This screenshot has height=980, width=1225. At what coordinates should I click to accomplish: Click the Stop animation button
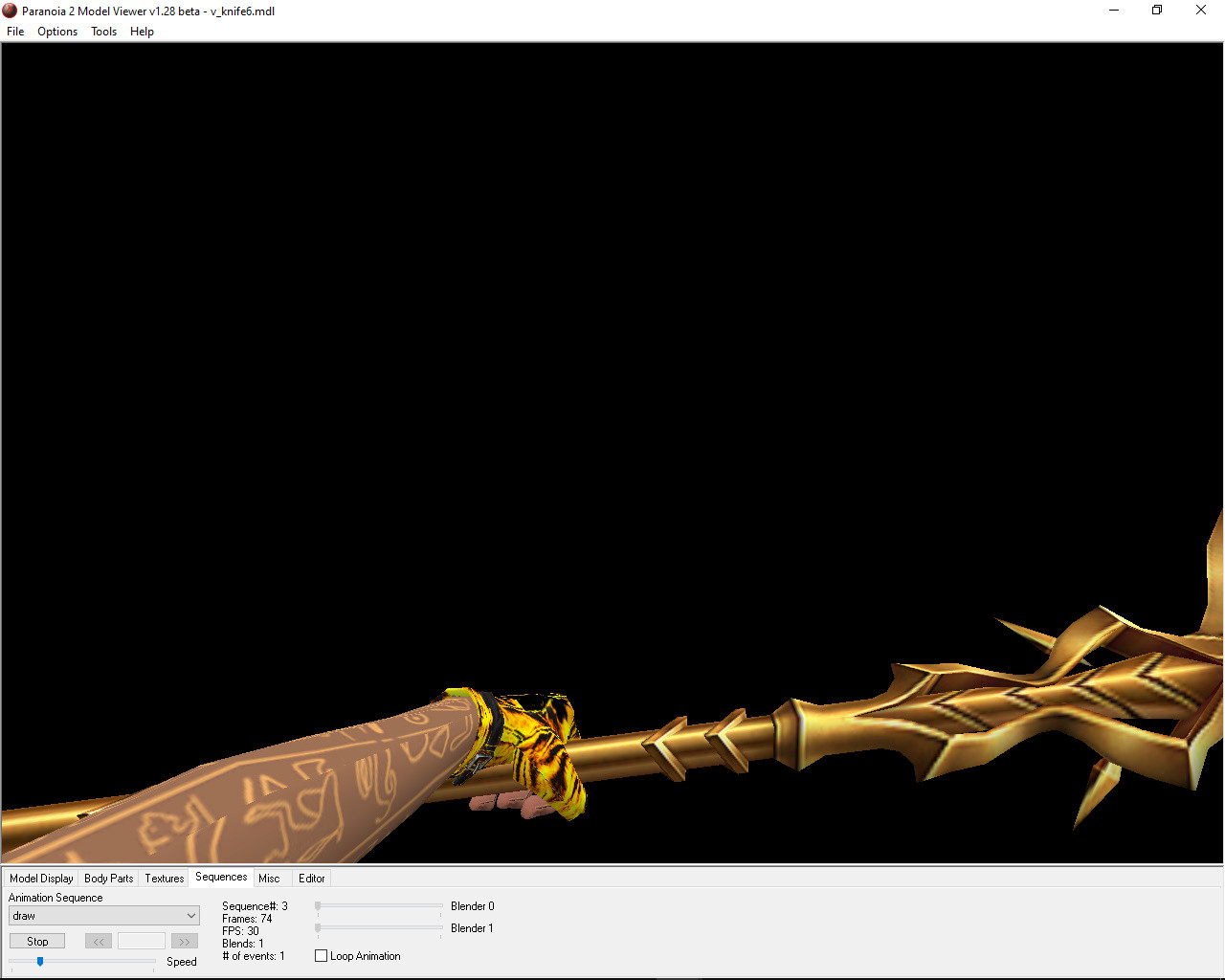[37, 942]
